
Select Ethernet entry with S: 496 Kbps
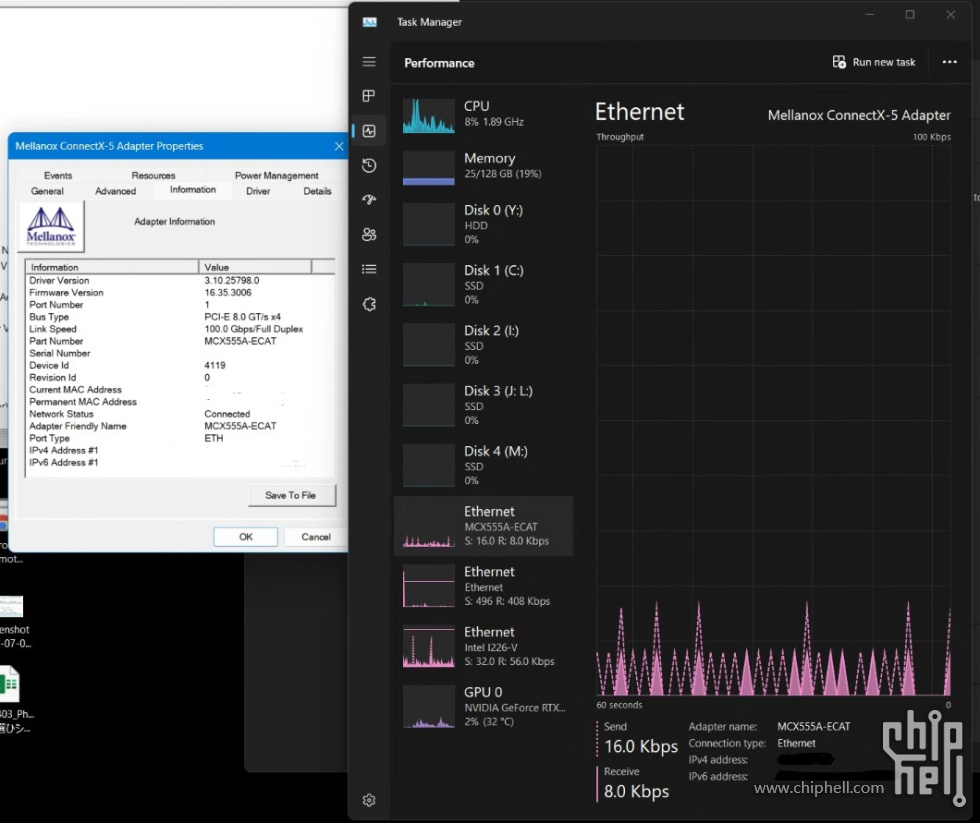[x=484, y=586]
